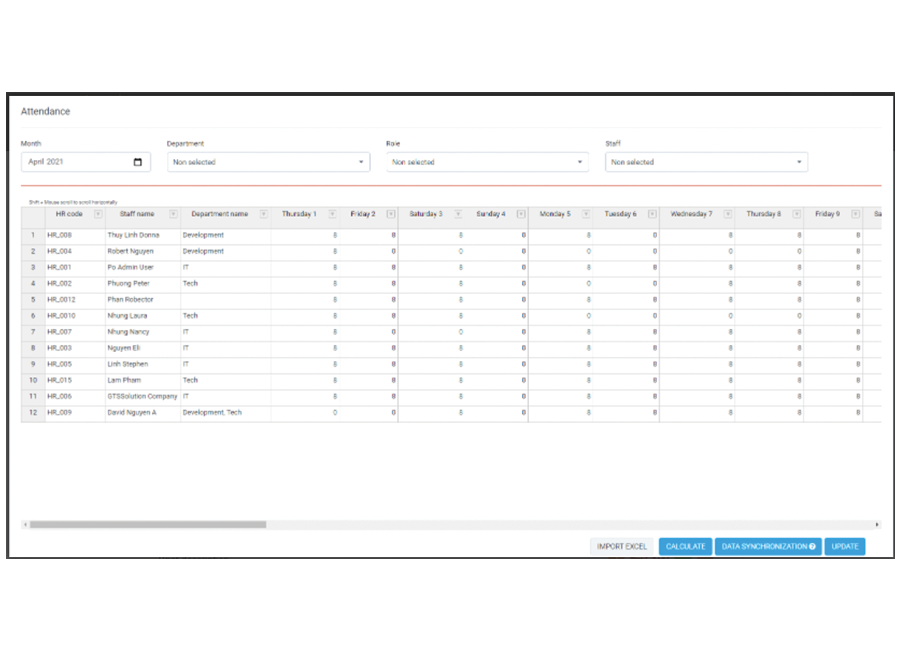Click the Update button
900x650 pixels.
845,547
